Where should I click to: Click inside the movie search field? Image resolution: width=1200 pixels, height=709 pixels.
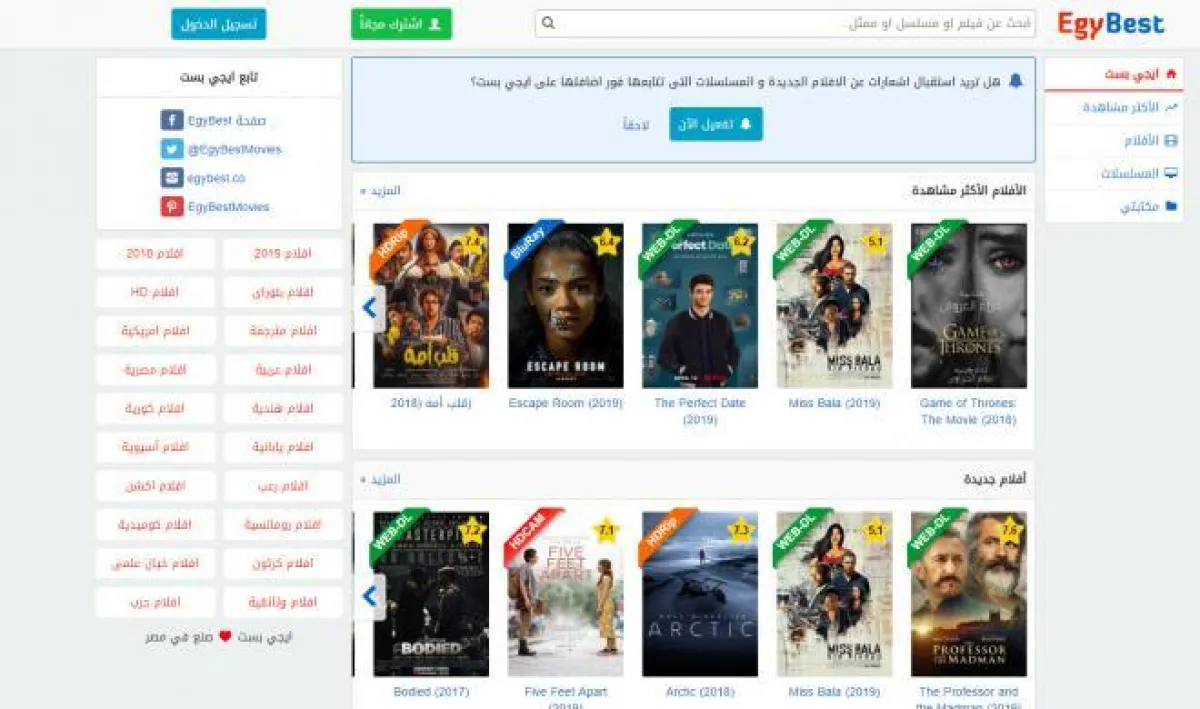pyautogui.click(x=786, y=23)
